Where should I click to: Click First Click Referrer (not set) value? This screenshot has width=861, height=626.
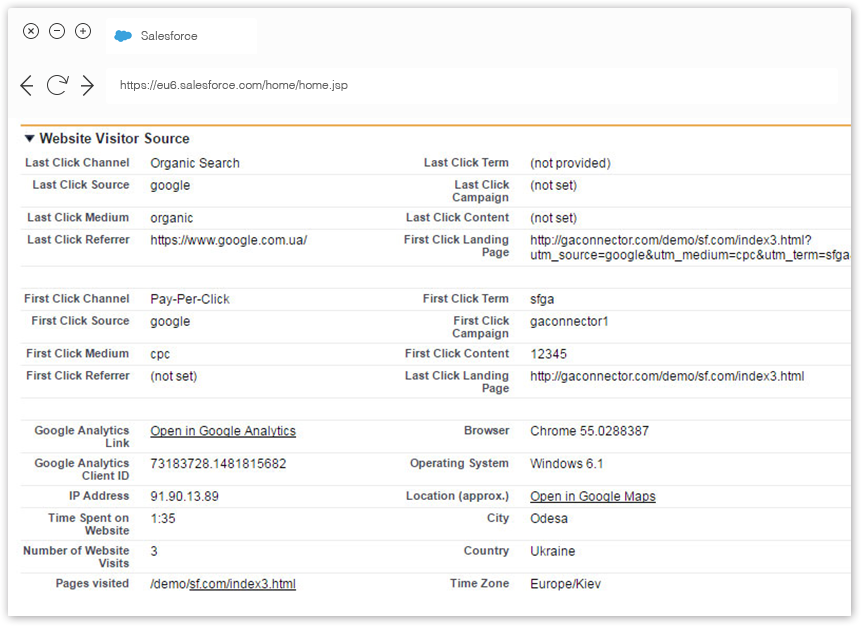(x=174, y=376)
